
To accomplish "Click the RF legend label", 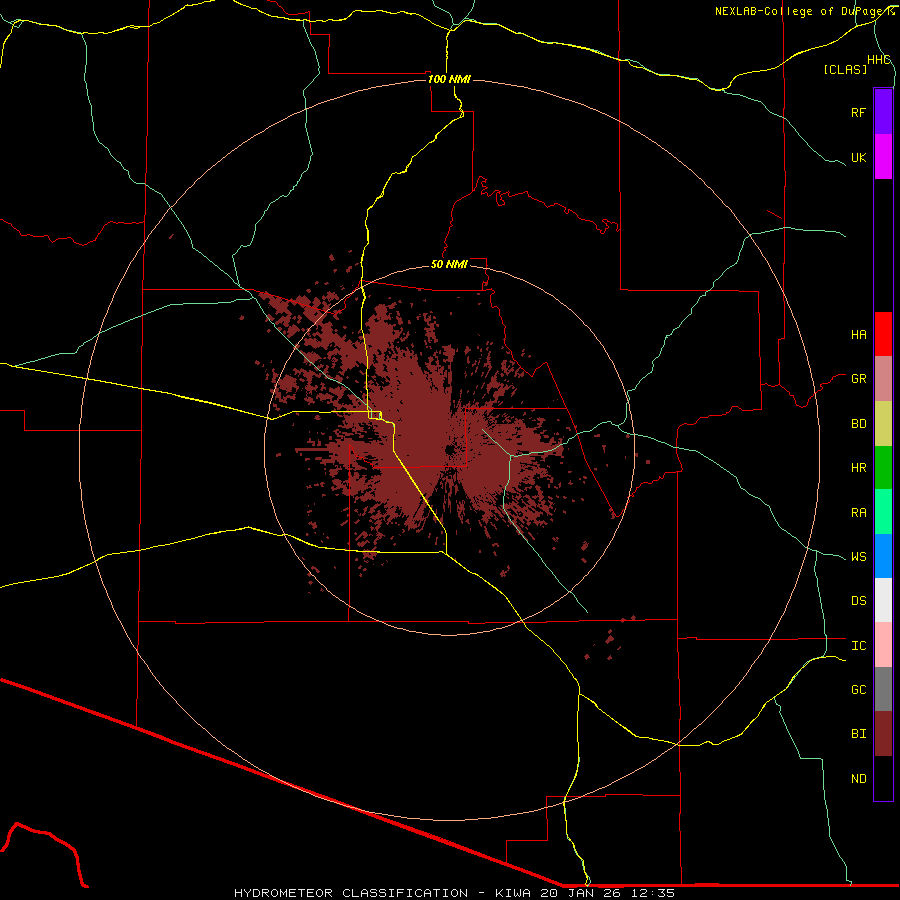I will click(x=858, y=112).
